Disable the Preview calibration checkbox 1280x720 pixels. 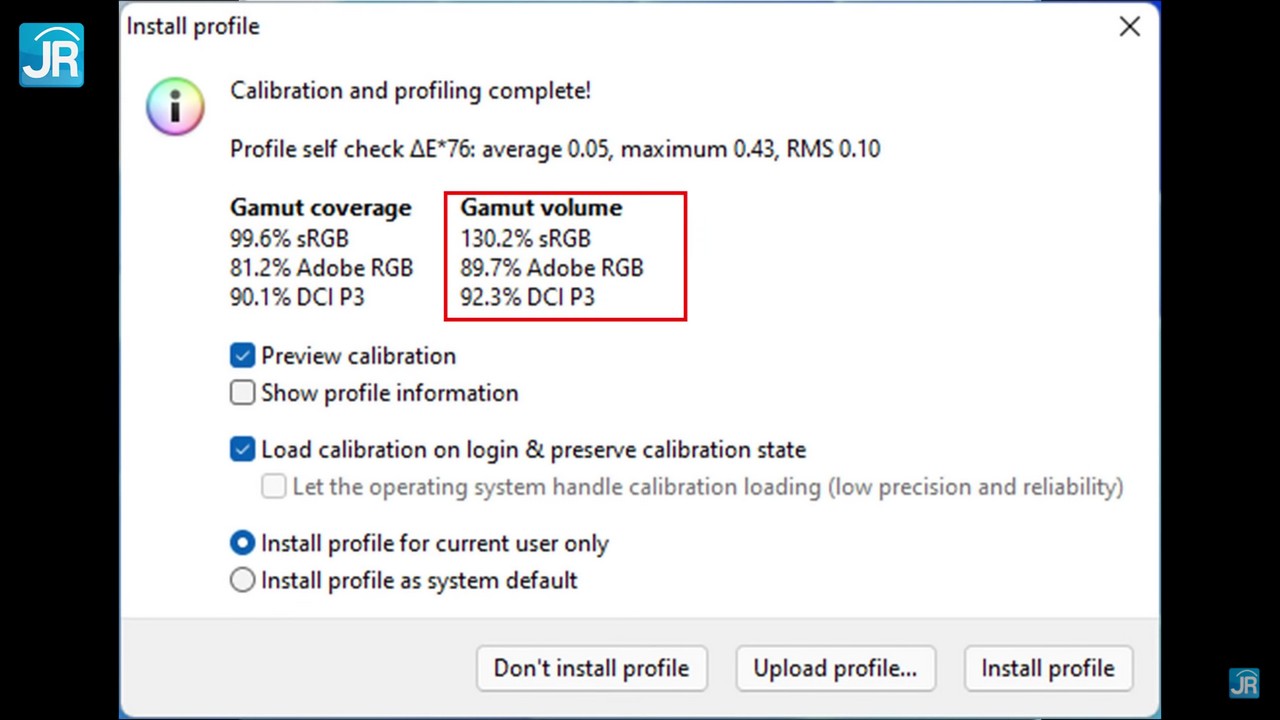click(x=243, y=356)
